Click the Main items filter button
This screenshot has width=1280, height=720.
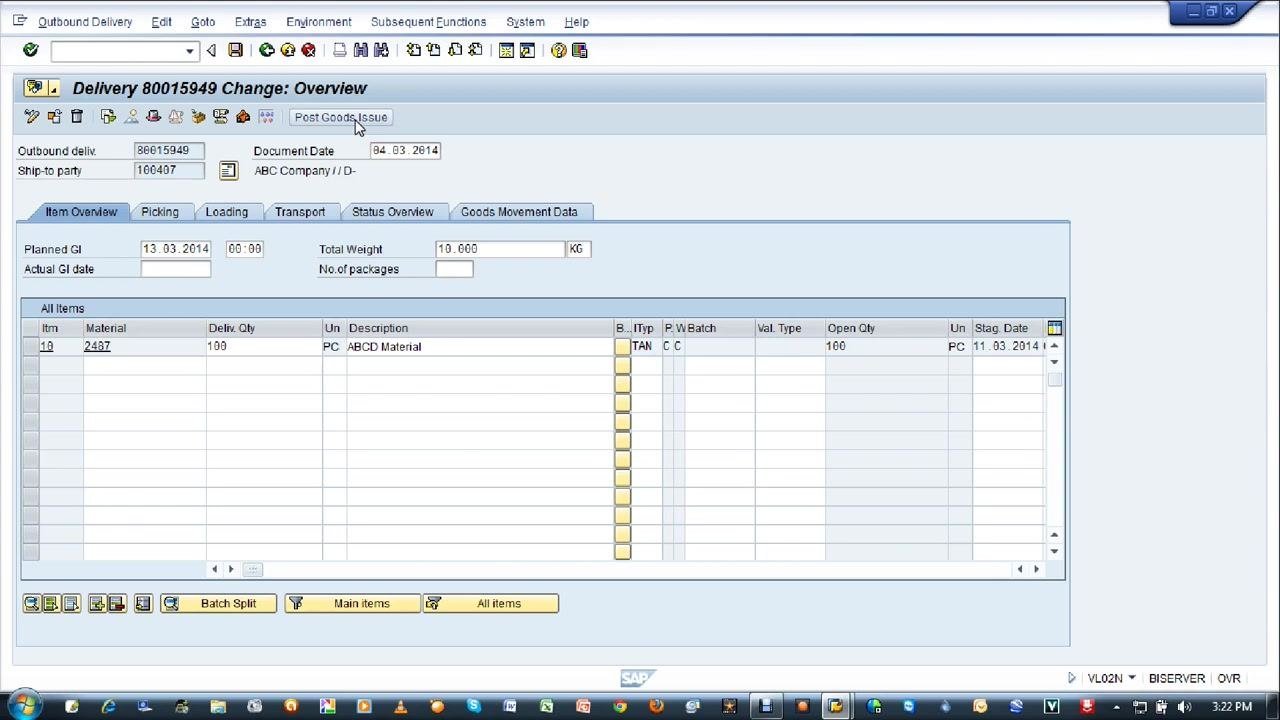pyautogui.click(x=352, y=604)
